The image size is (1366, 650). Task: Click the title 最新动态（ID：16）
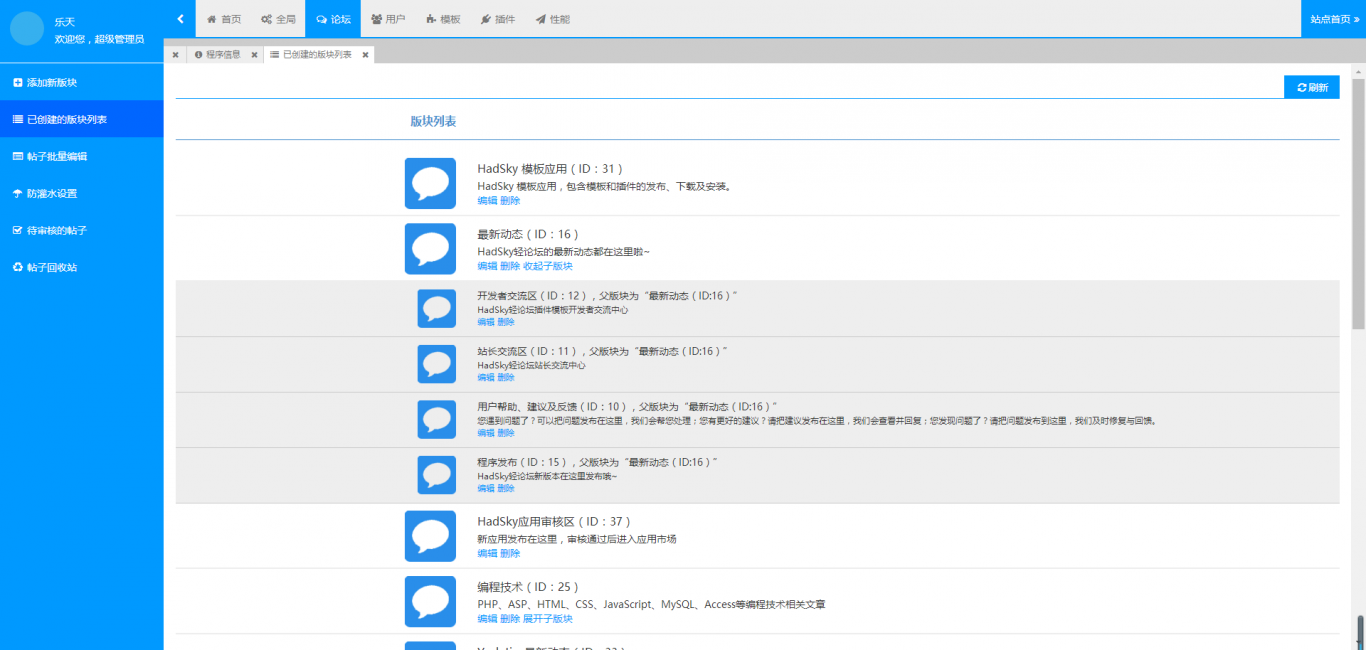pyautogui.click(x=528, y=234)
